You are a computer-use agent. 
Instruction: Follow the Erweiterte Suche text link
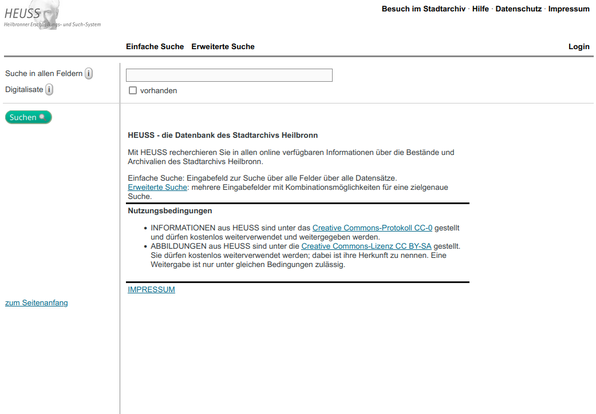click(157, 187)
